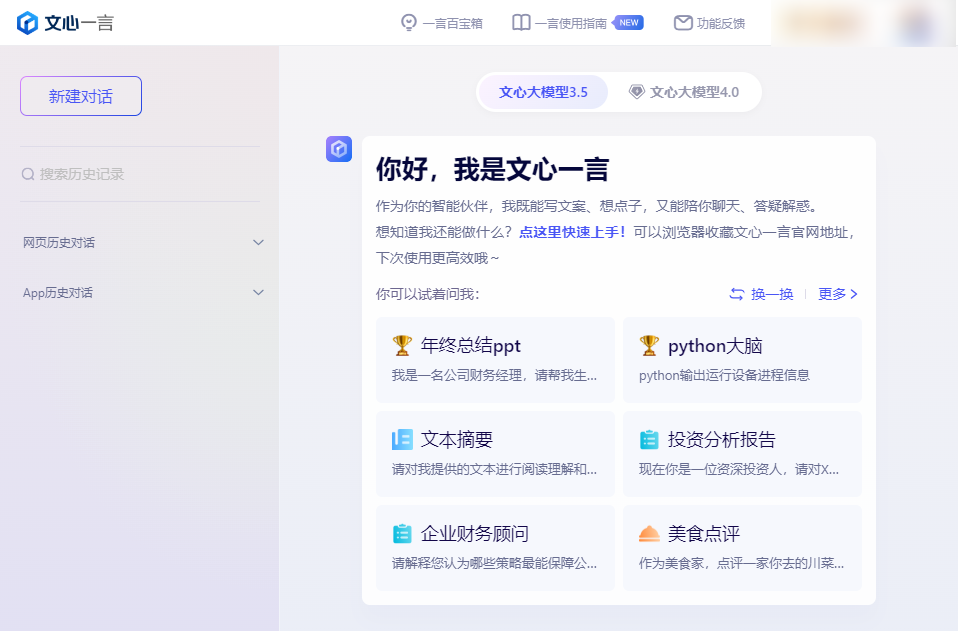Click text python输出运行设备进程信息

pos(724,375)
